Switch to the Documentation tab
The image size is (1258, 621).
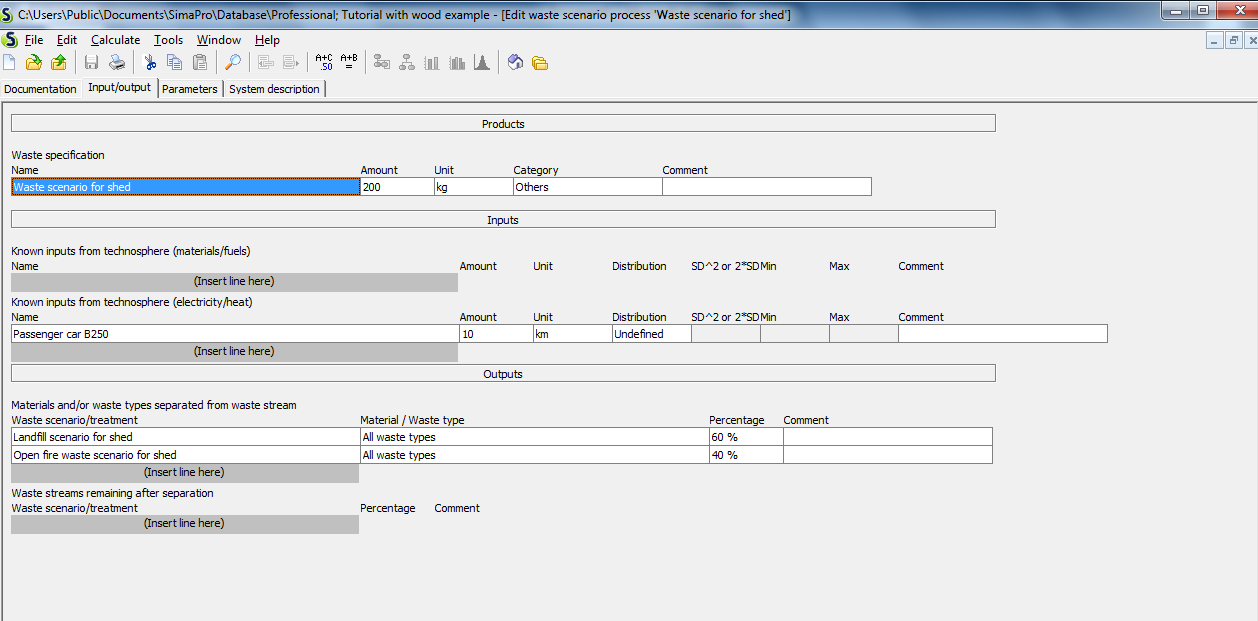pyautogui.click(x=40, y=89)
